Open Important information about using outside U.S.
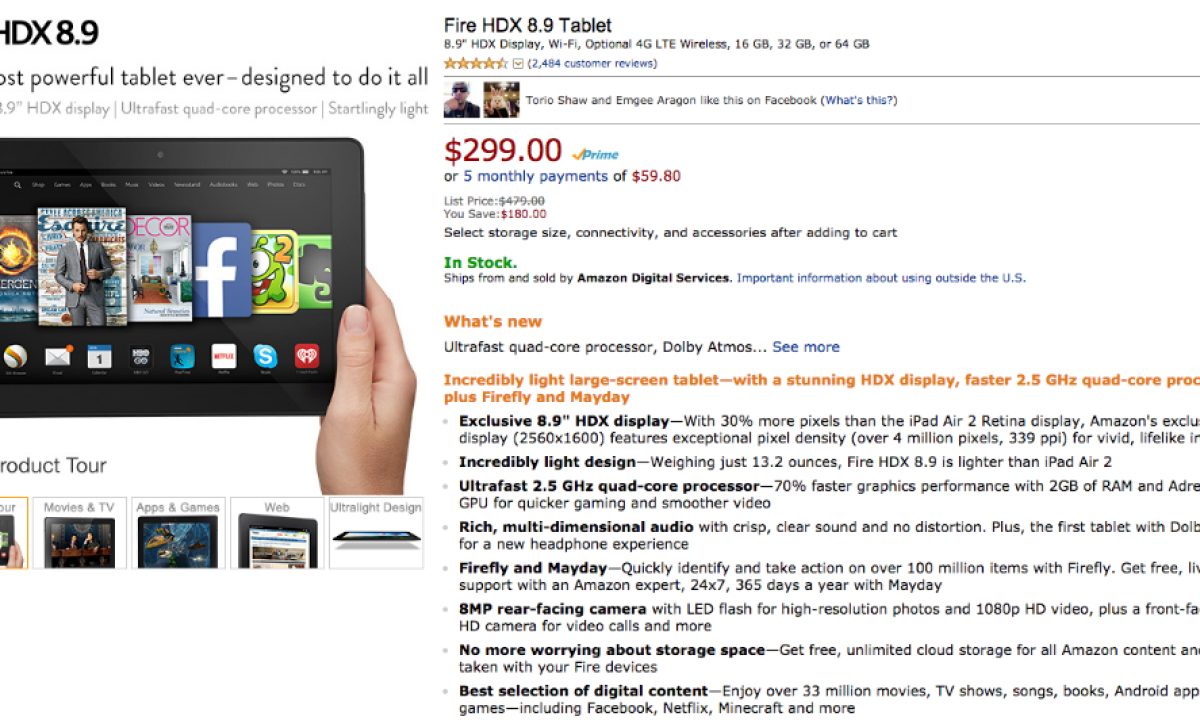1200x720 pixels. click(x=881, y=278)
